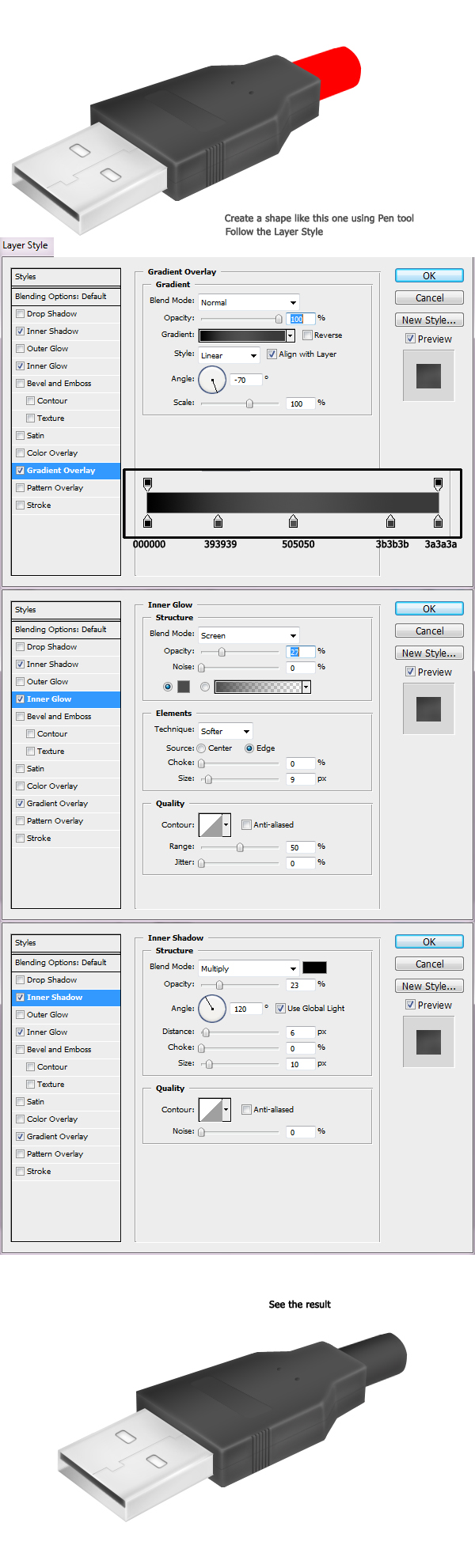
Task: Click OK in the Gradient Overlay dialog
Action: pos(429,276)
